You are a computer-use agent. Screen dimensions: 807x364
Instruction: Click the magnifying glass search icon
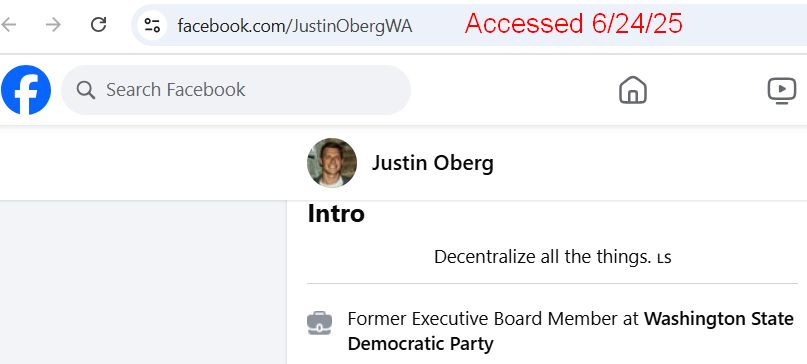point(85,90)
